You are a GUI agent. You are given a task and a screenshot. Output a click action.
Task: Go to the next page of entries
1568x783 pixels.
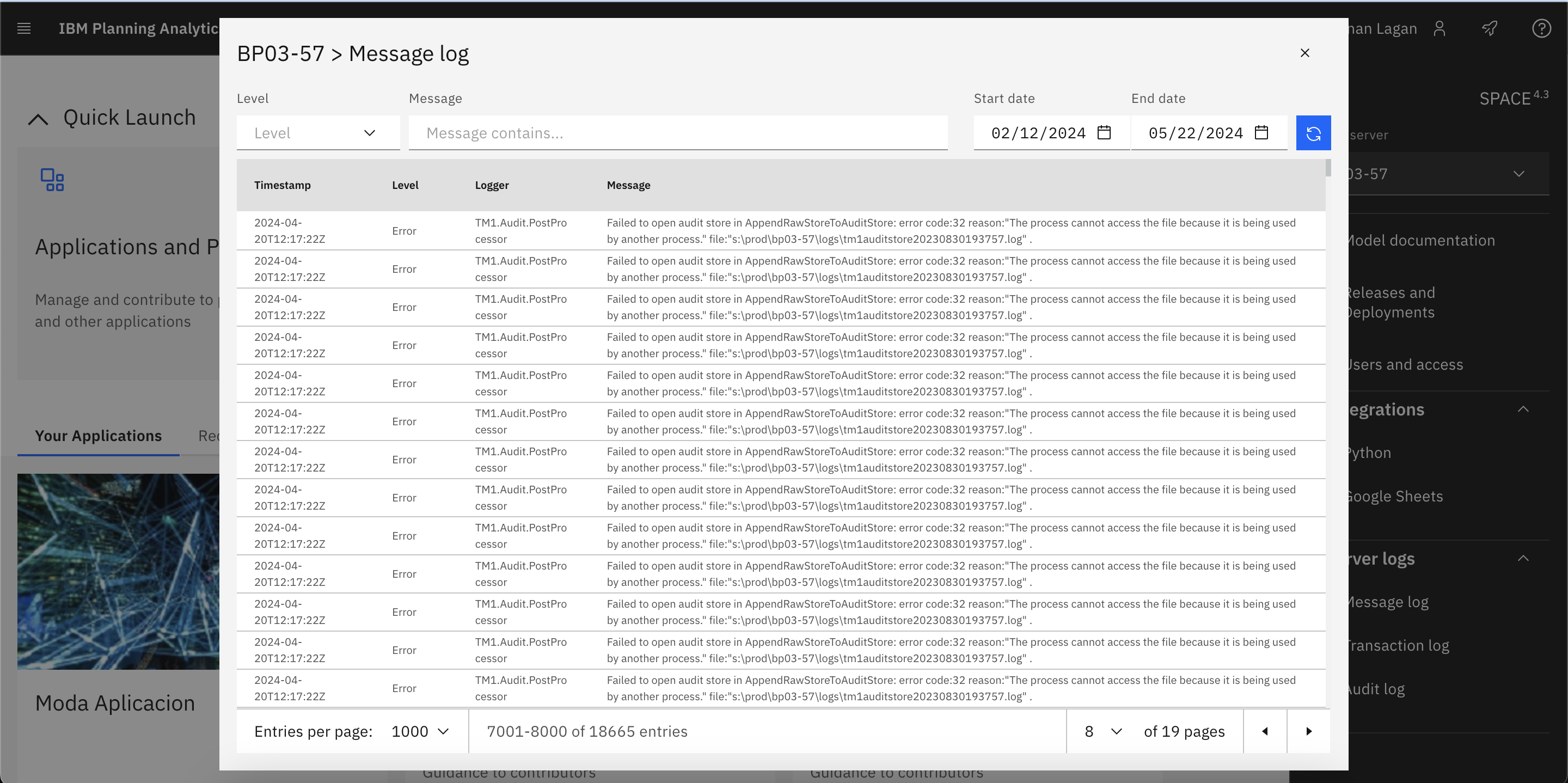(1308, 731)
